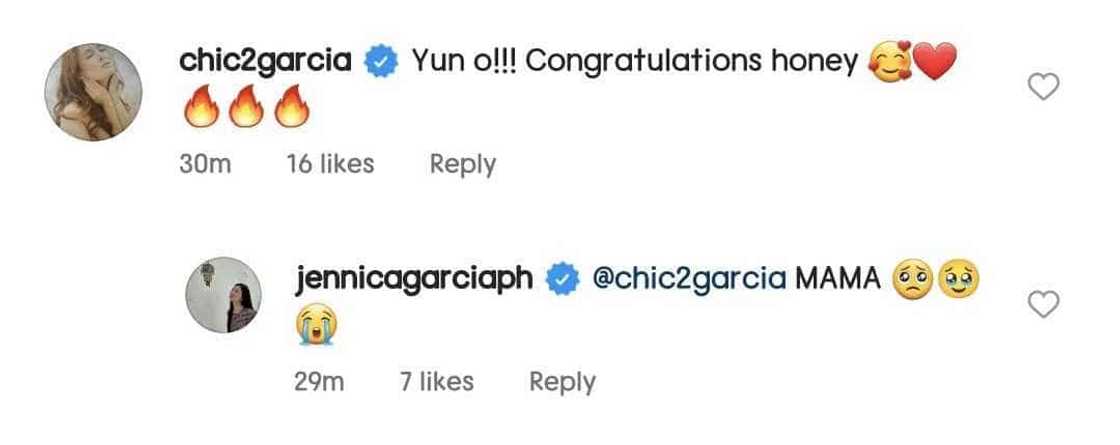This screenshot has width=1120, height=445.
Task: Like the jennicagarciaph reply with the heart
Action: (x=1044, y=305)
